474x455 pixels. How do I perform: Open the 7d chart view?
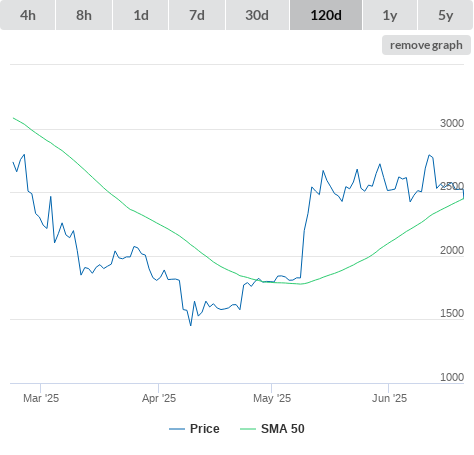(197, 15)
